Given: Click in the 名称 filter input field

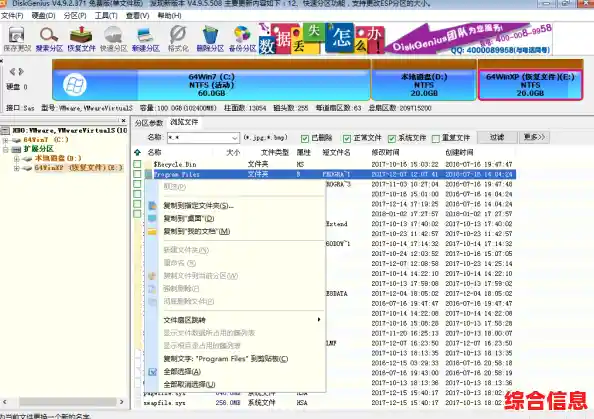Looking at the screenshot, I should 199,138.
